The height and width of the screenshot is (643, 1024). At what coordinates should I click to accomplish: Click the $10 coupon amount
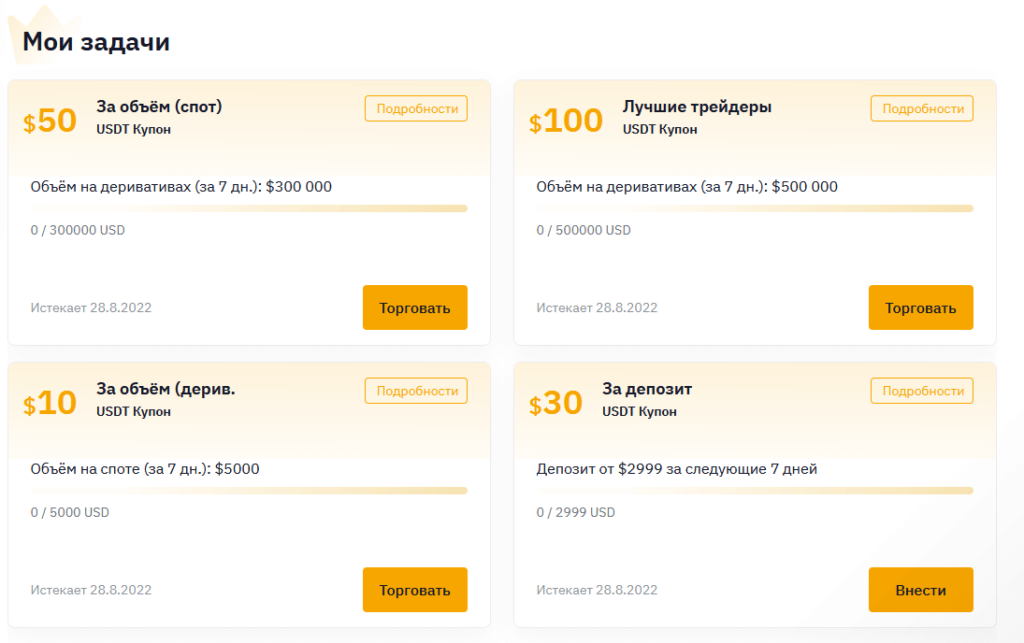click(x=50, y=403)
